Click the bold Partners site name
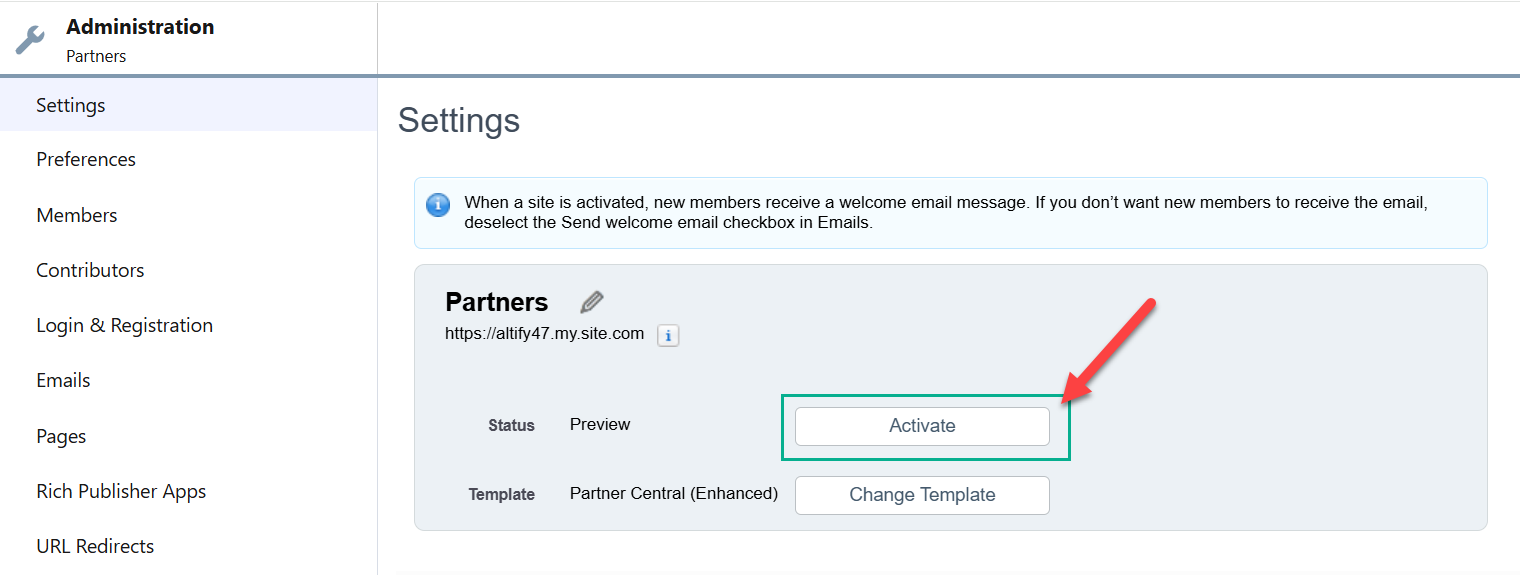Screen dimensions: 1520x575 [497, 302]
